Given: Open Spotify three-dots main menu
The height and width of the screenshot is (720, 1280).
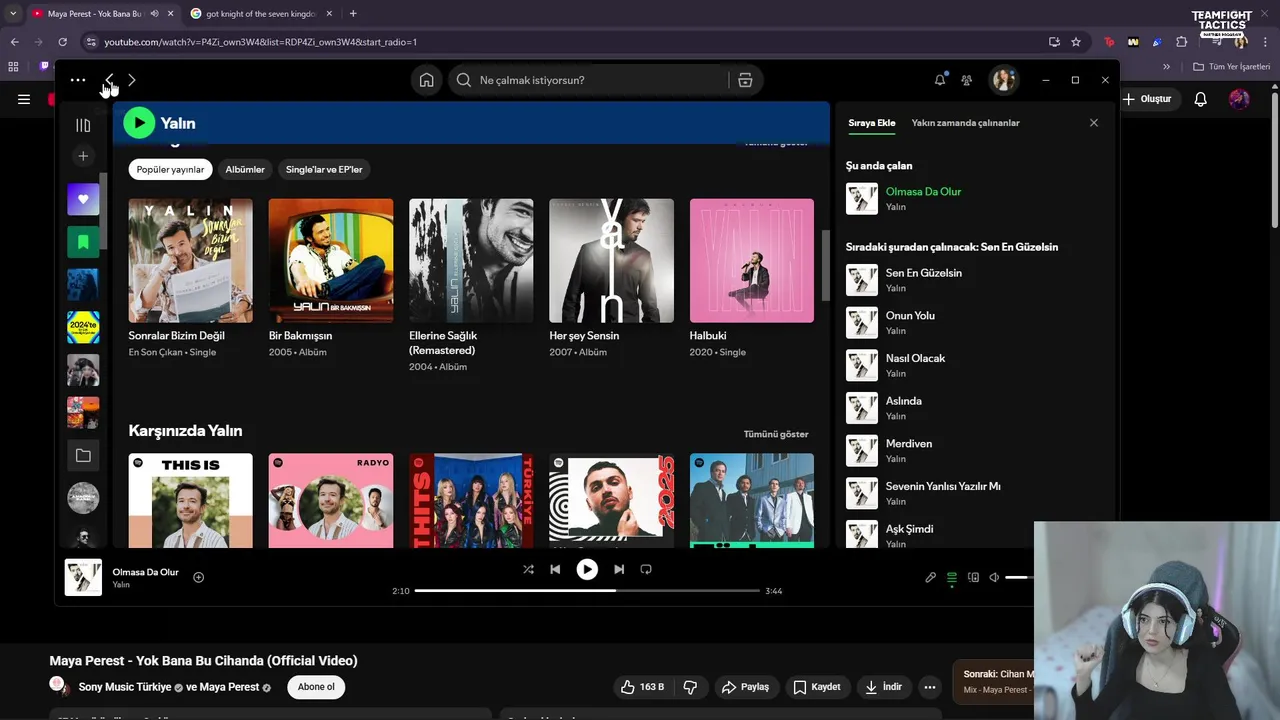Looking at the screenshot, I should (x=78, y=80).
